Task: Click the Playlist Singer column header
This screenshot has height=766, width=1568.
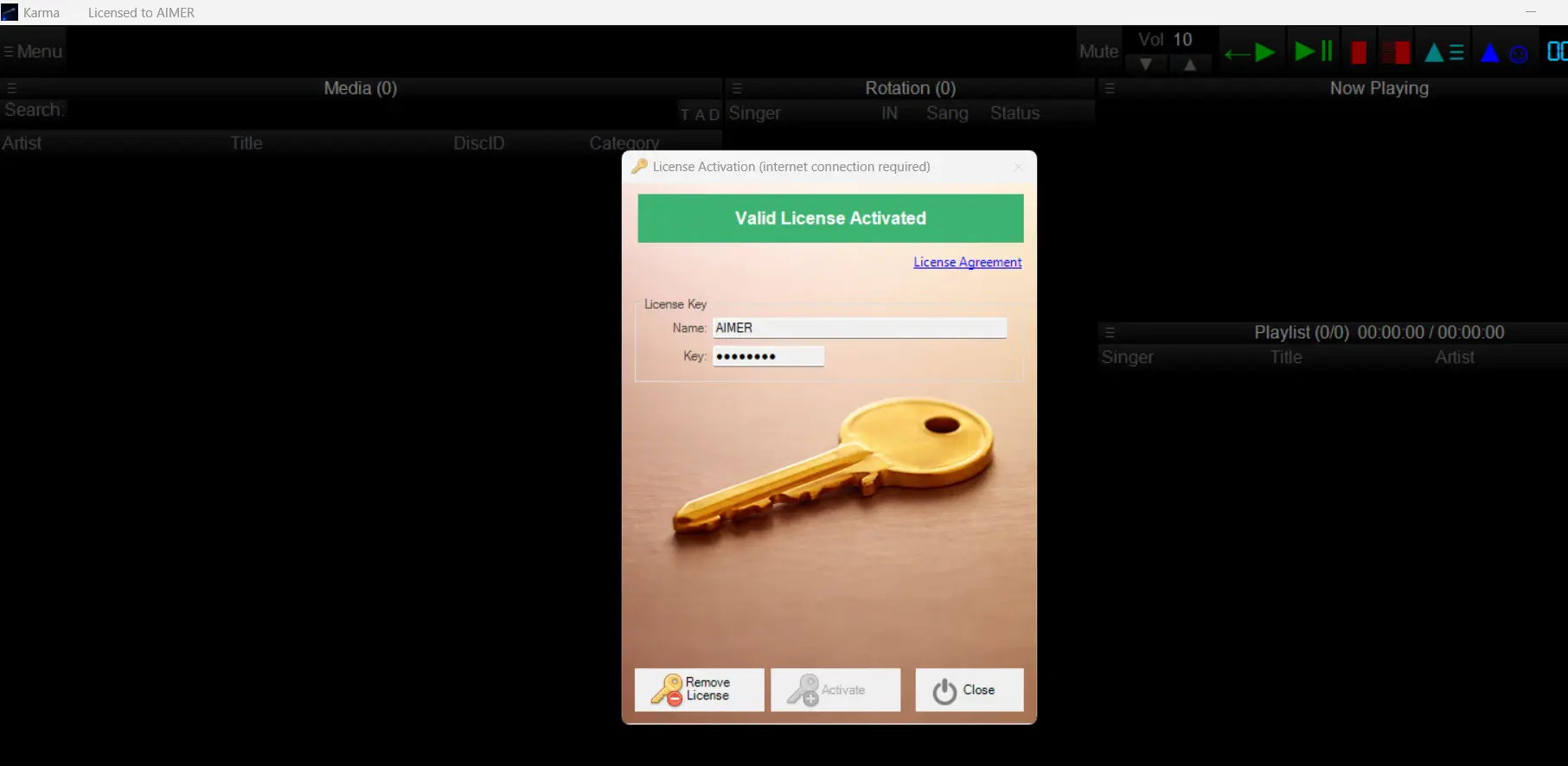Action: [x=1127, y=357]
